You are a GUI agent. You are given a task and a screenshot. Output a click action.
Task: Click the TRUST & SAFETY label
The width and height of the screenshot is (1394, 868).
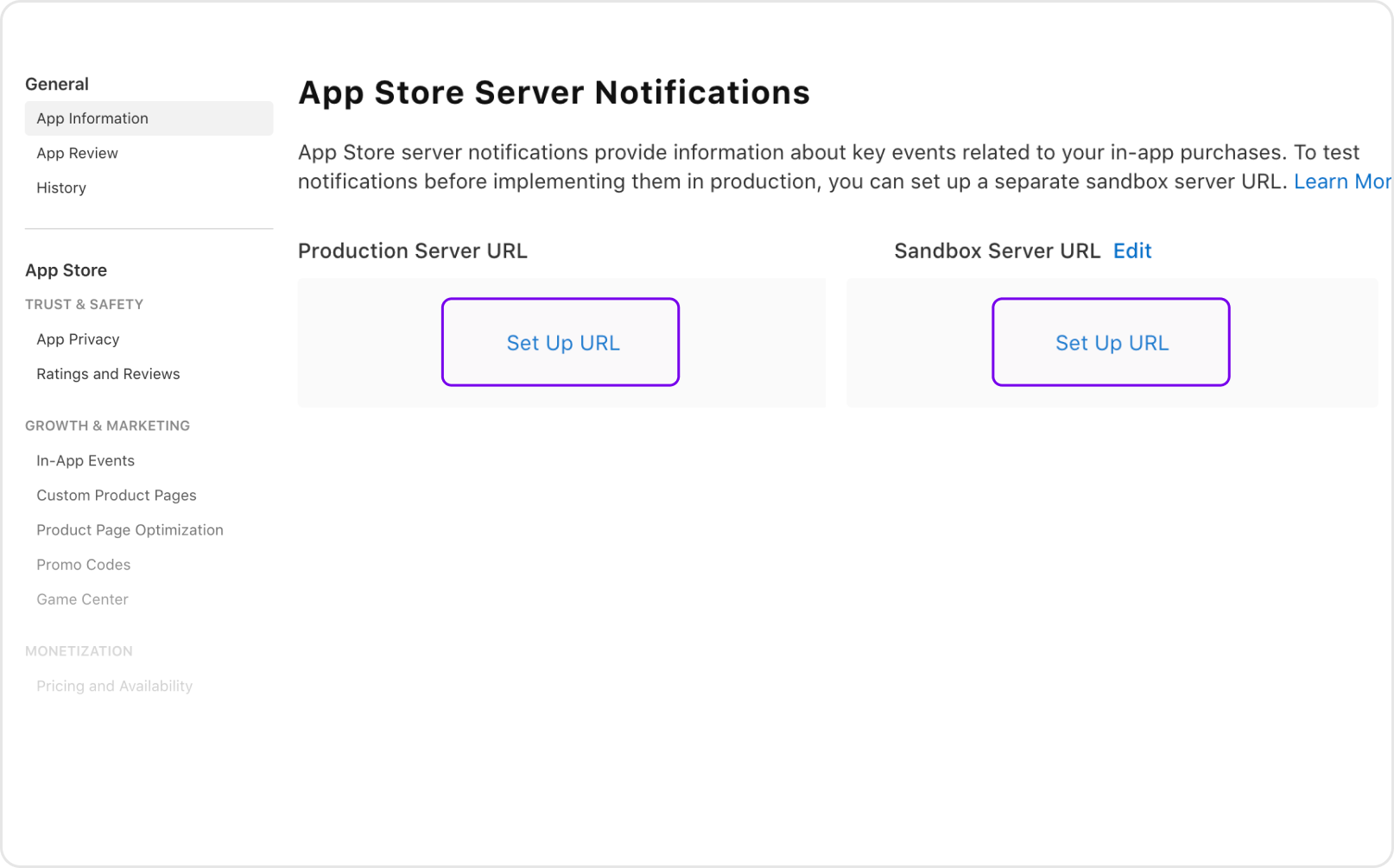pos(84,304)
